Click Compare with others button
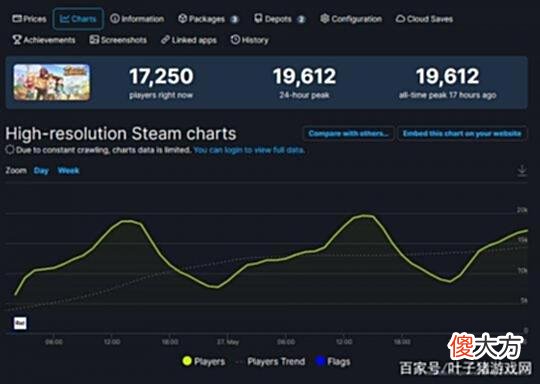This screenshot has width=540, height=384. point(349,134)
